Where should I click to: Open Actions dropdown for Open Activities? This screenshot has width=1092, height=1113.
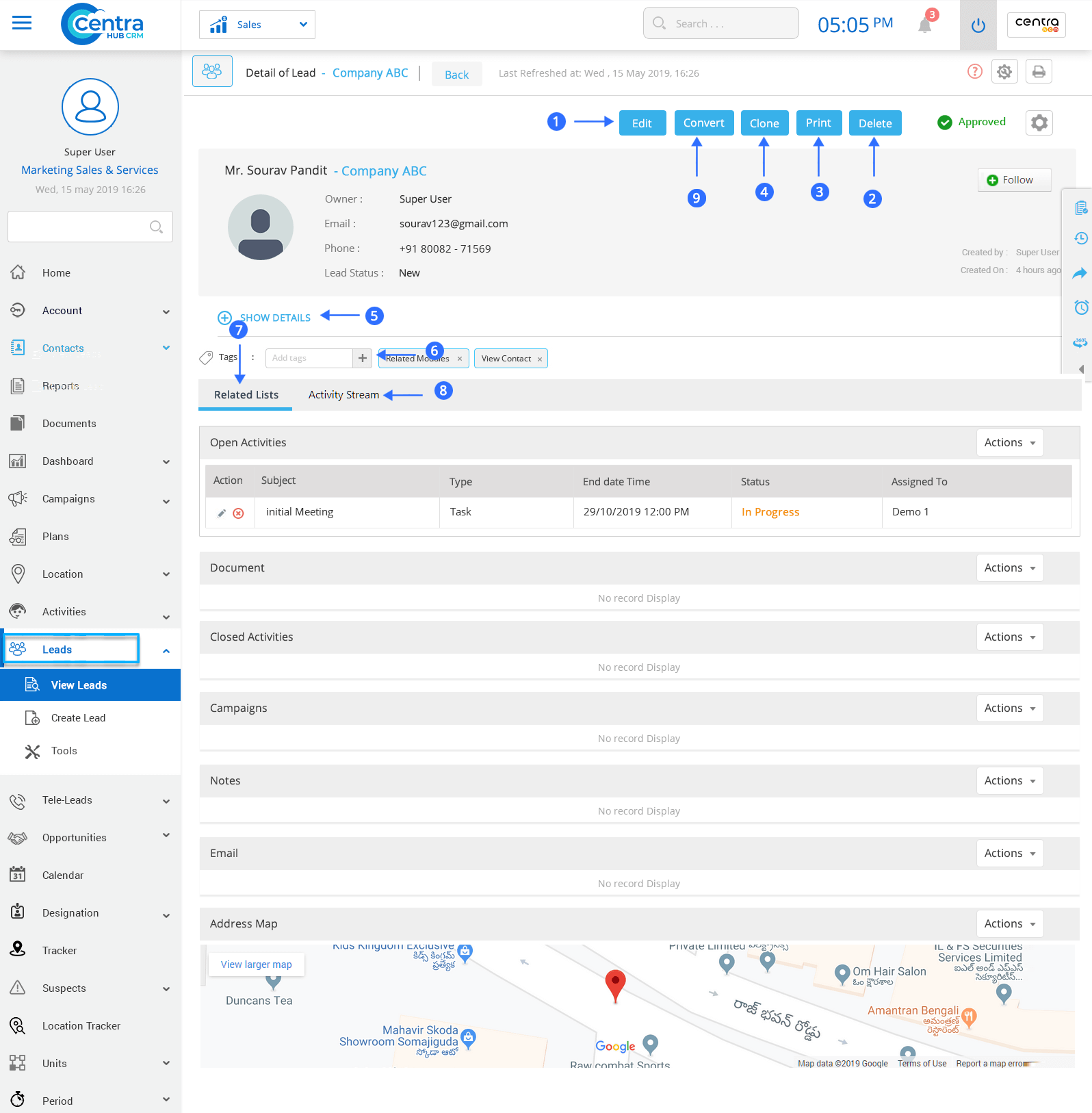[1009, 443]
